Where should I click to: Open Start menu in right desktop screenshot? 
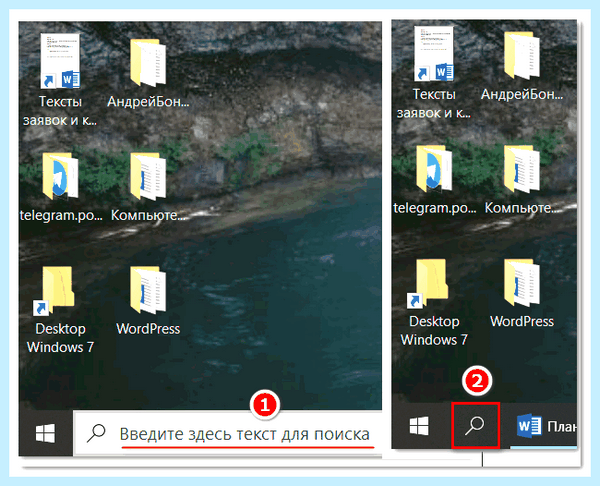tap(419, 426)
